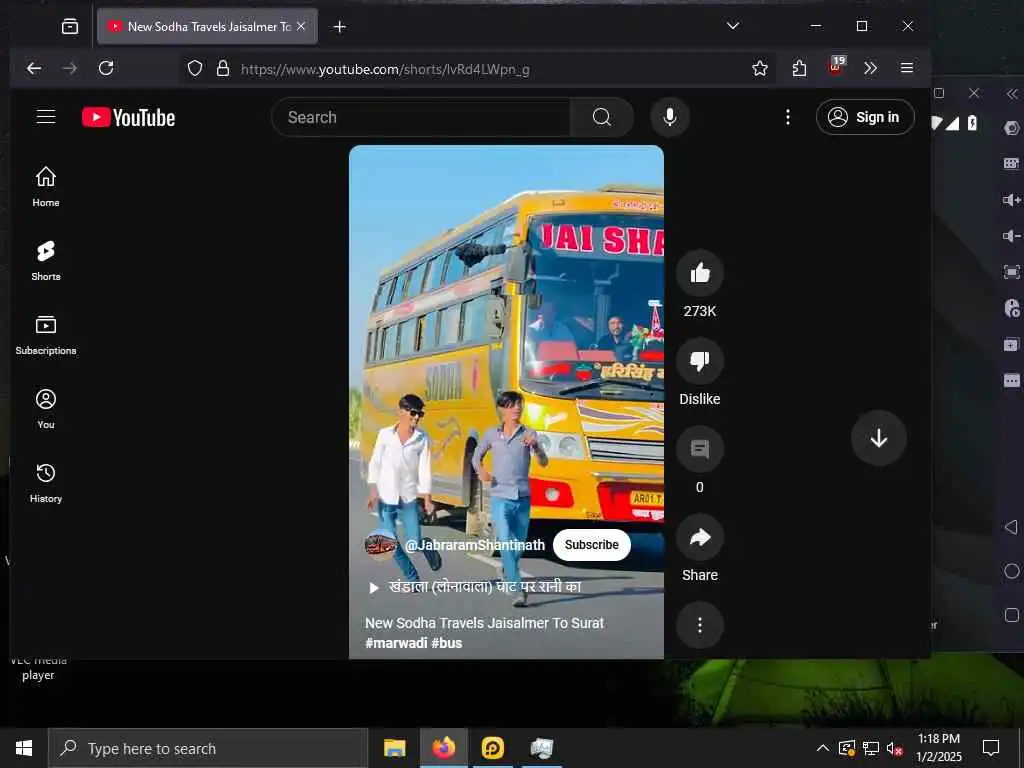Tap emulator Android home button
Screen dimensions: 1024x768
point(1012,571)
